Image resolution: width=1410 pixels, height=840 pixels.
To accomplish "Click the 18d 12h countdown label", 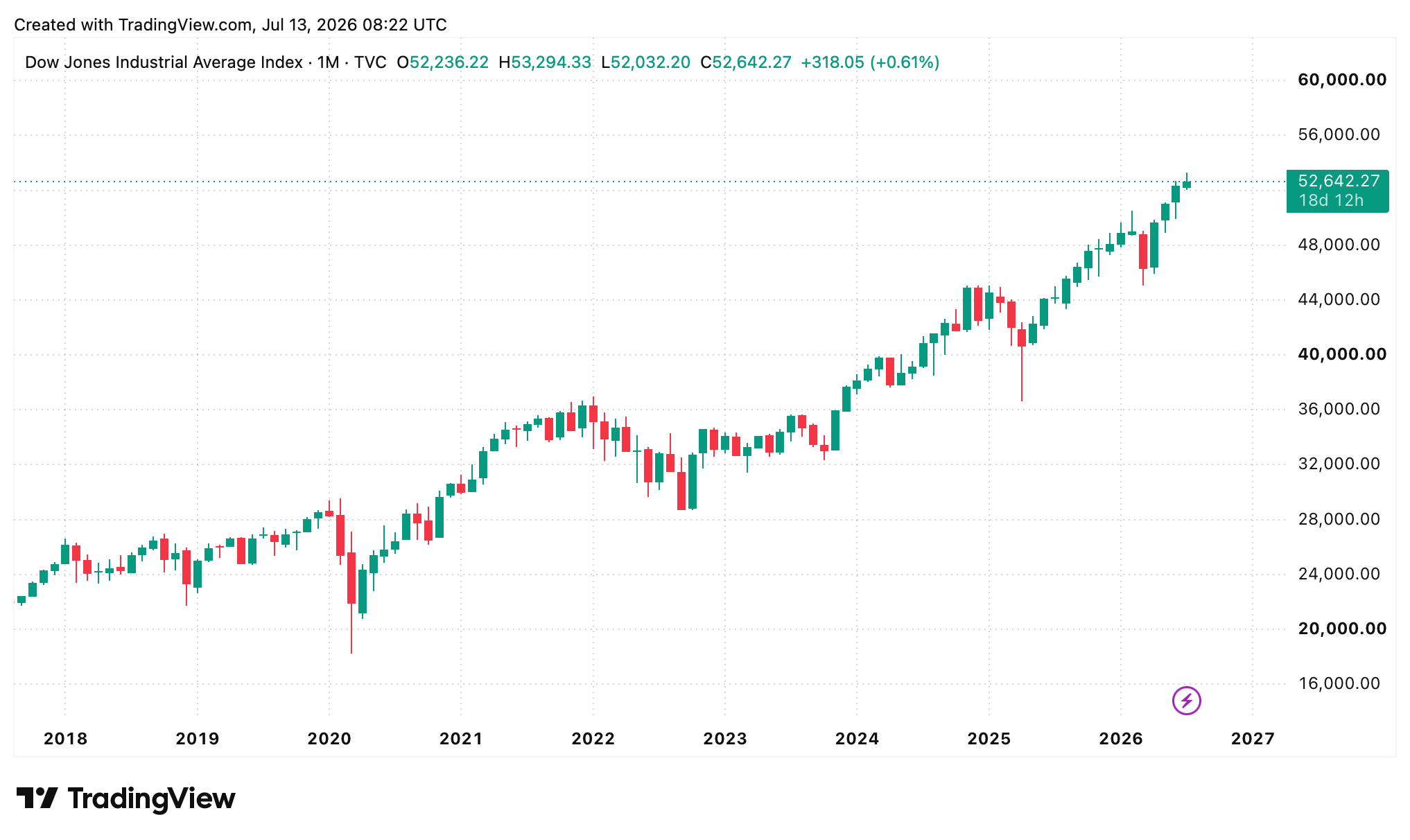I will 1330,200.
